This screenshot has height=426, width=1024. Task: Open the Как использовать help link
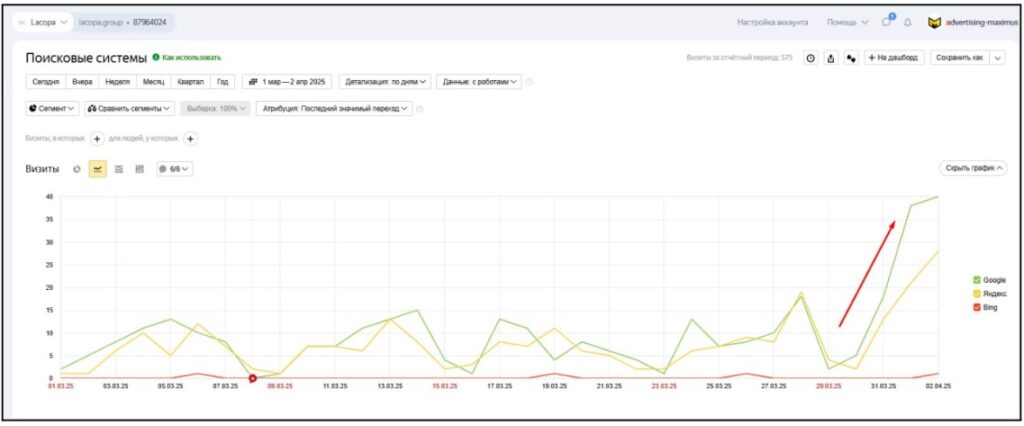pos(186,58)
